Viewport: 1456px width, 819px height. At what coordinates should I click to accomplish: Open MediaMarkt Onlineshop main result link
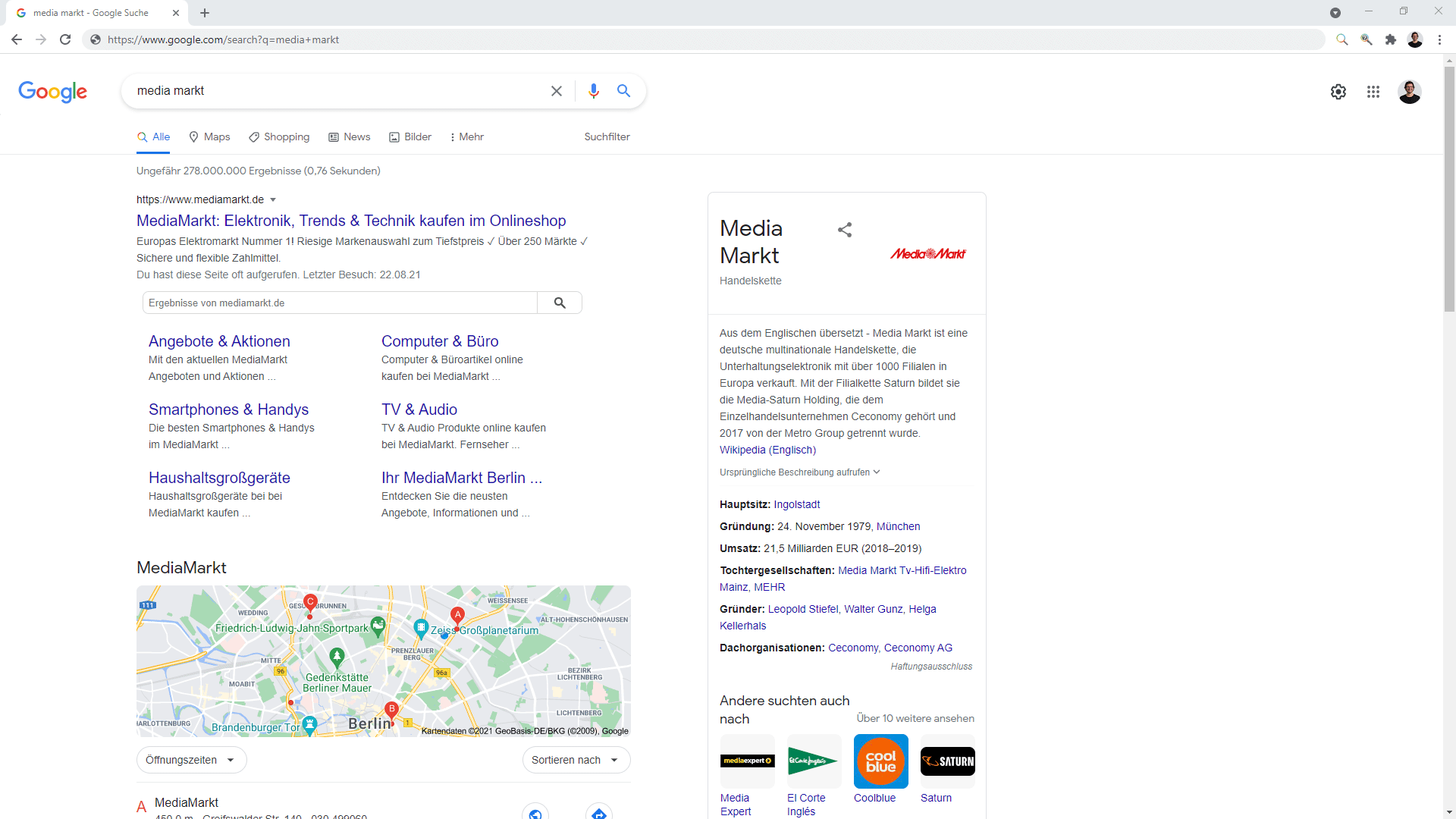click(351, 221)
